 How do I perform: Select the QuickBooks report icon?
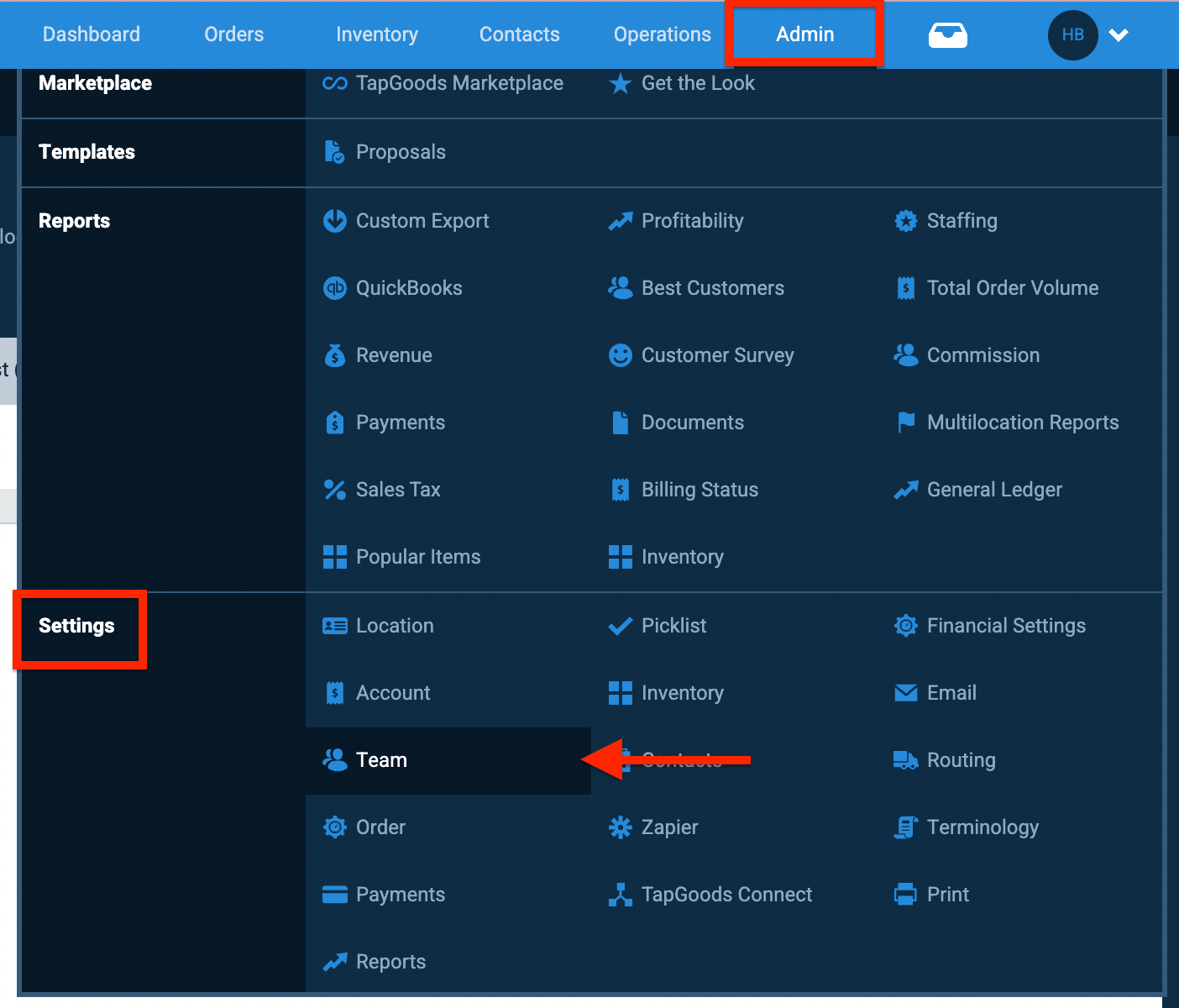[x=335, y=288]
